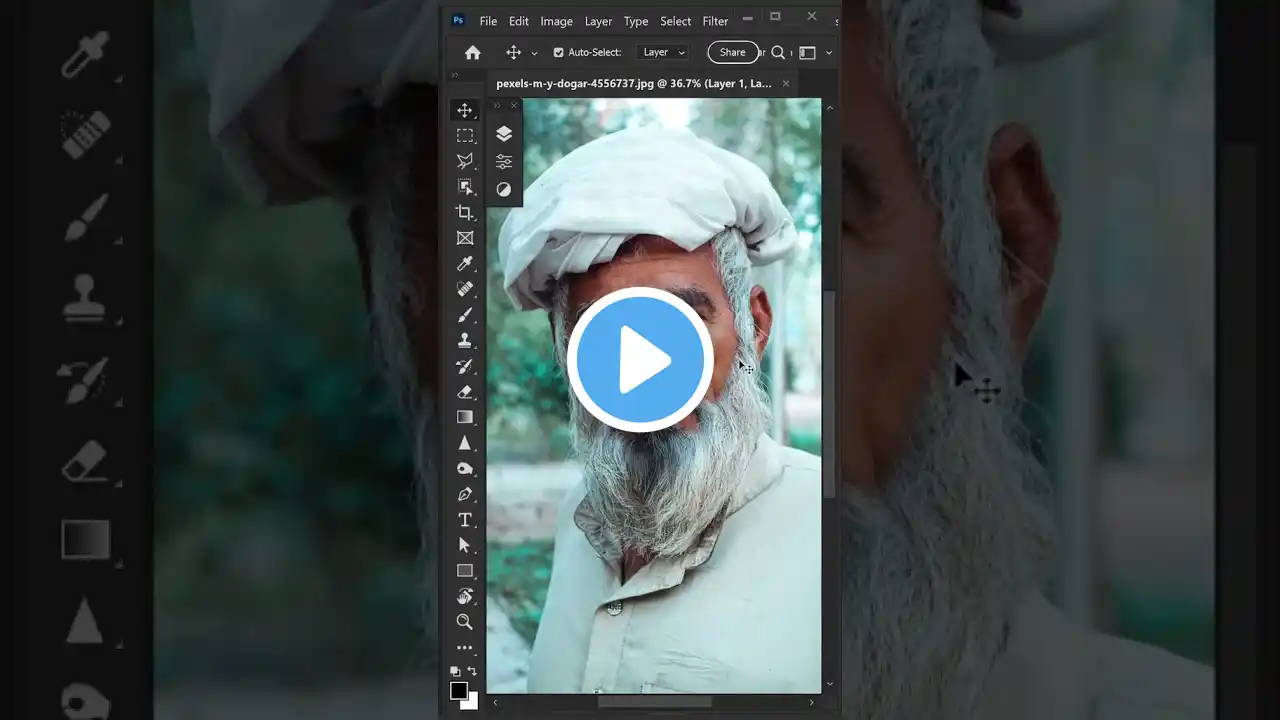Select the Zoom tool
Screen dimensions: 1280x720
click(x=464, y=622)
